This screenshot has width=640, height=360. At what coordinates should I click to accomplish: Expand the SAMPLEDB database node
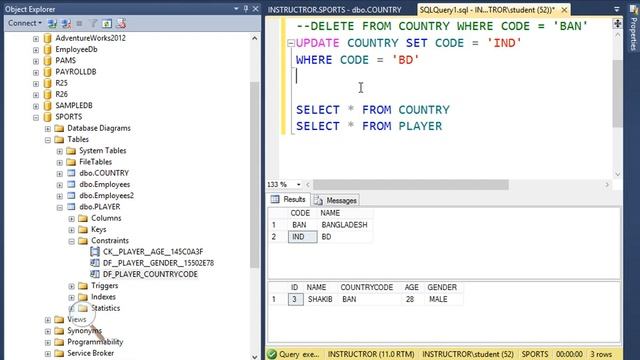tap(36, 106)
